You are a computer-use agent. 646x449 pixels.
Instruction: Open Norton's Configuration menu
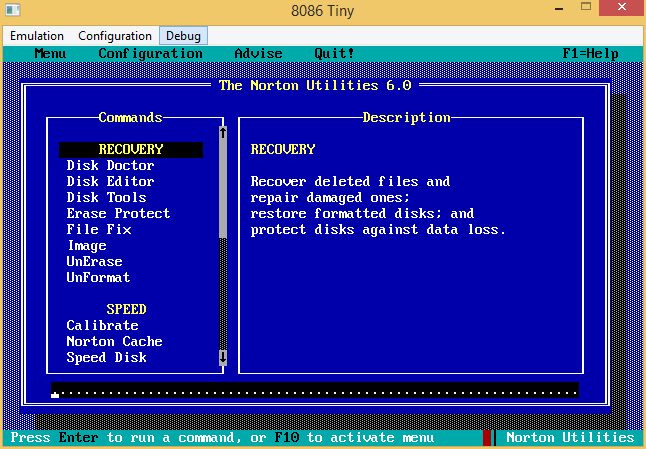[150, 54]
